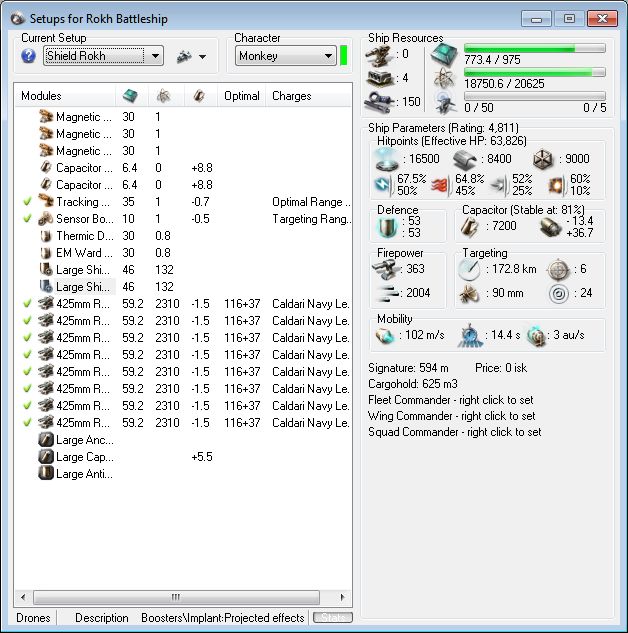The height and width of the screenshot is (633, 628).
Task: Click the thermal resistance icon 64.8%
Action: pos(441,184)
